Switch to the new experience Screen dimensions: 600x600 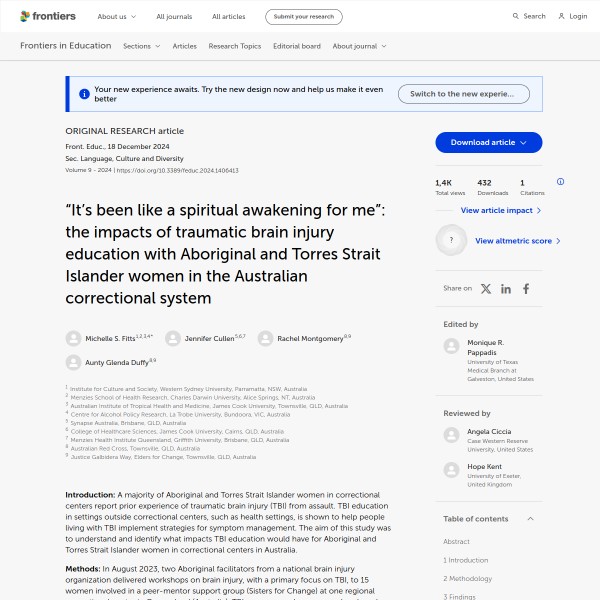[x=463, y=94]
